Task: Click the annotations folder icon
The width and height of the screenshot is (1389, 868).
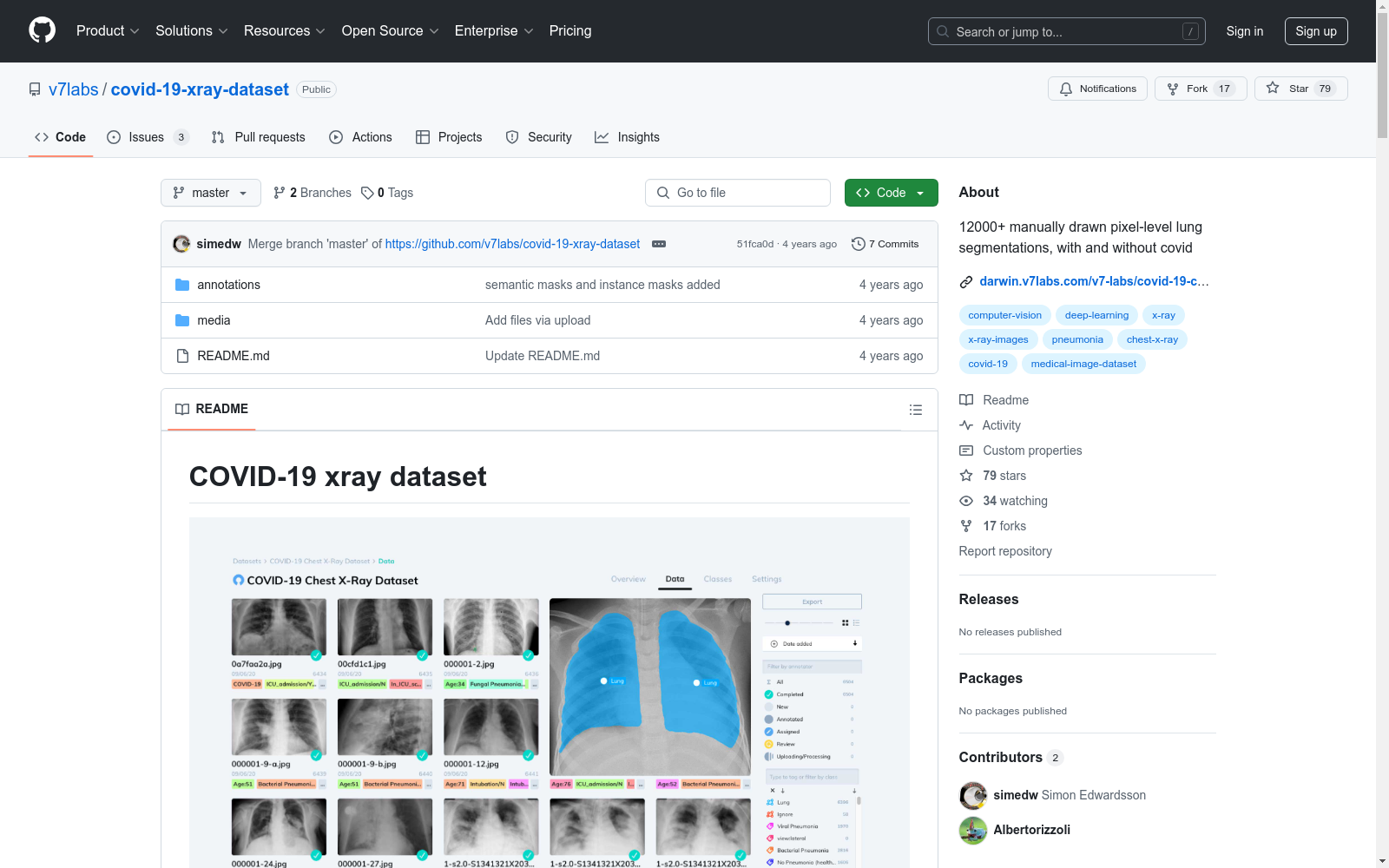Action: point(182,285)
